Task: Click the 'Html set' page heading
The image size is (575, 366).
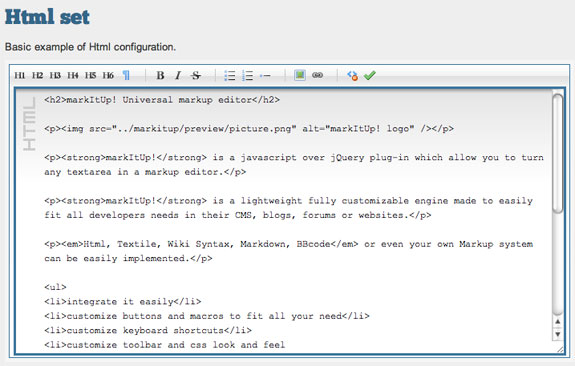Action: click(x=47, y=17)
